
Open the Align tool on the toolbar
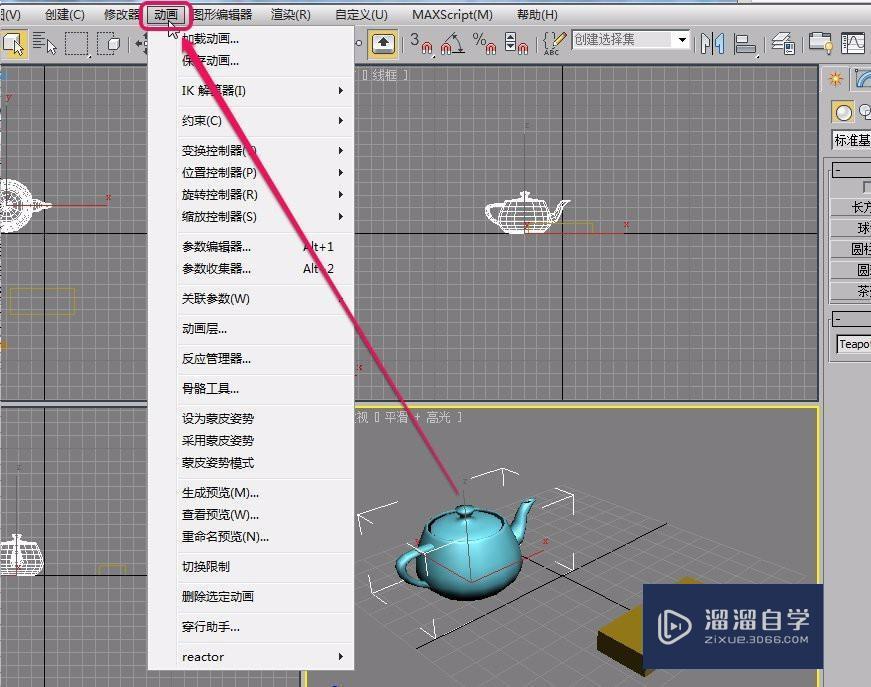tap(747, 43)
